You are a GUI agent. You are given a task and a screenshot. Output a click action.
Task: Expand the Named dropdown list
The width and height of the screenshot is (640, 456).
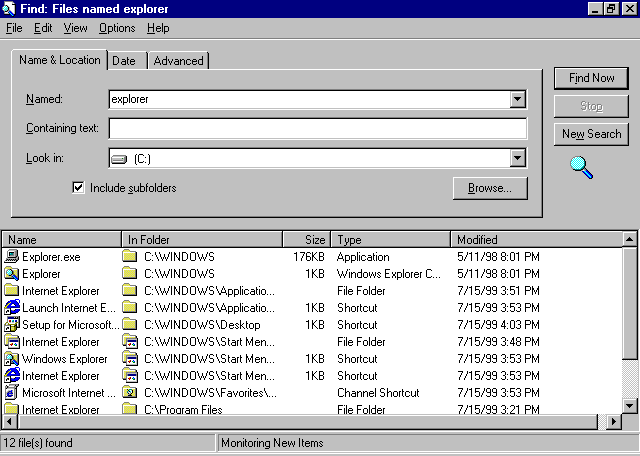pyautogui.click(x=517, y=99)
